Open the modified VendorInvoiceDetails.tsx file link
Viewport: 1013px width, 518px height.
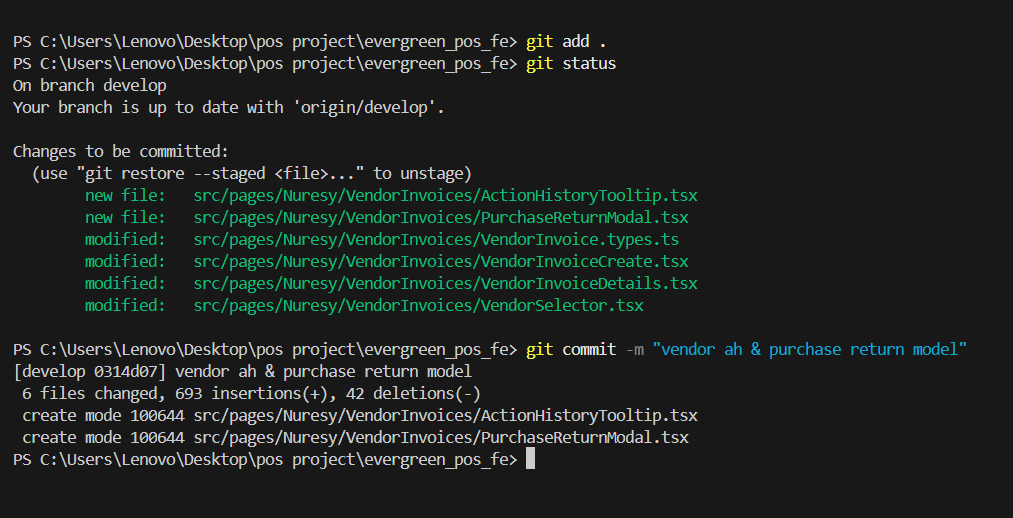pyautogui.click(x=445, y=283)
